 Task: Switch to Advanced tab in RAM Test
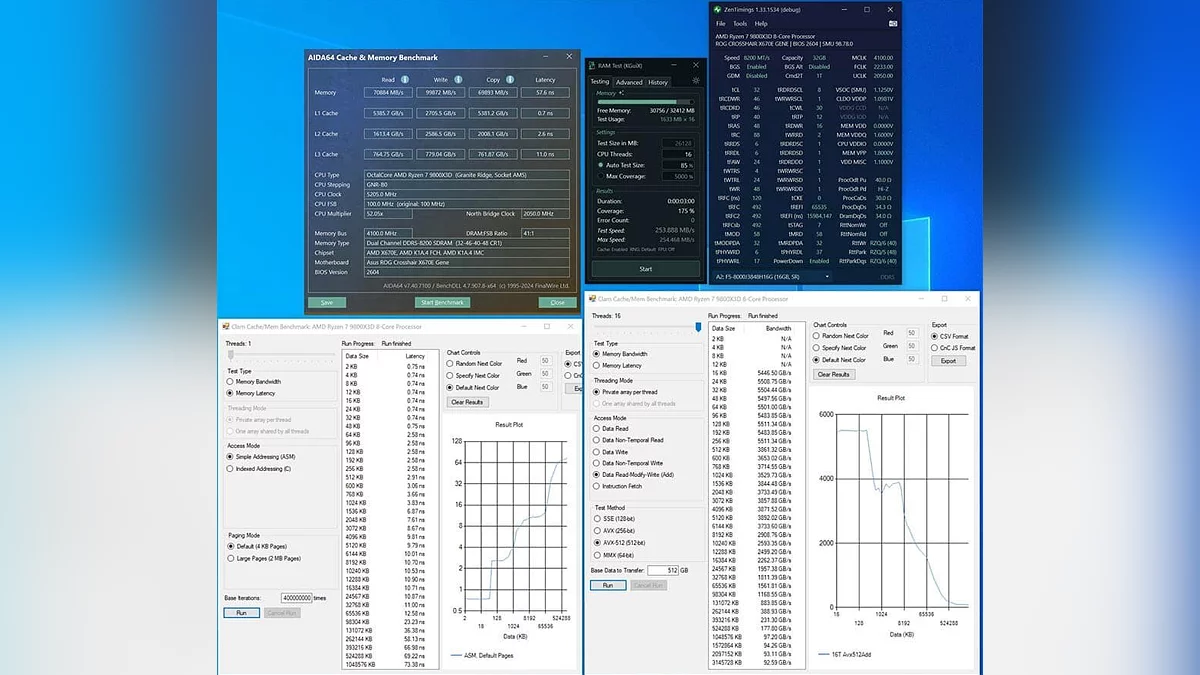point(629,82)
